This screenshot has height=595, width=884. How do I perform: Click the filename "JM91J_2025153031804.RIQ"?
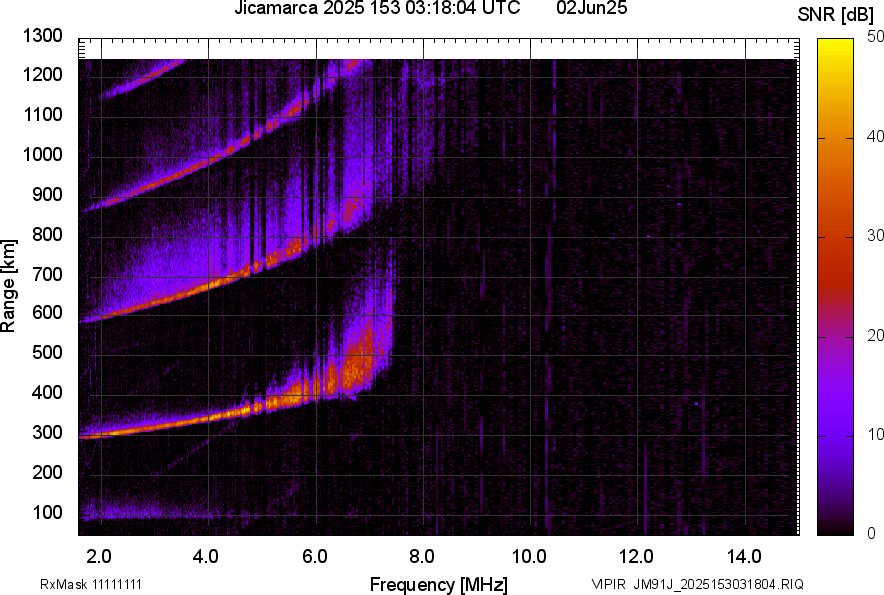click(x=718, y=584)
